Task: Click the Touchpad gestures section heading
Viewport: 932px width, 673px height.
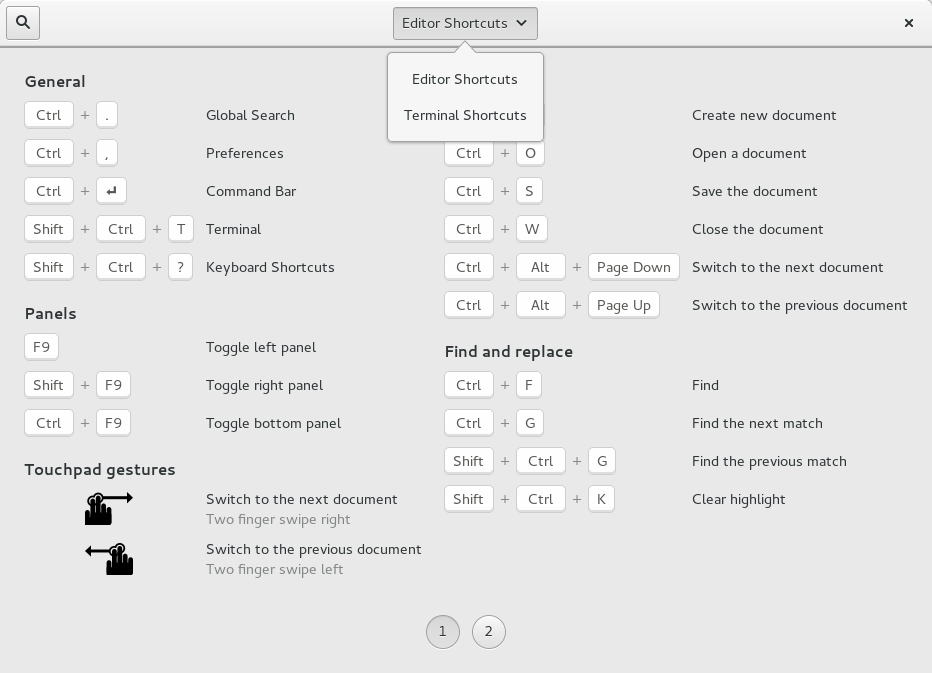Action: click(x=100, y=469)
